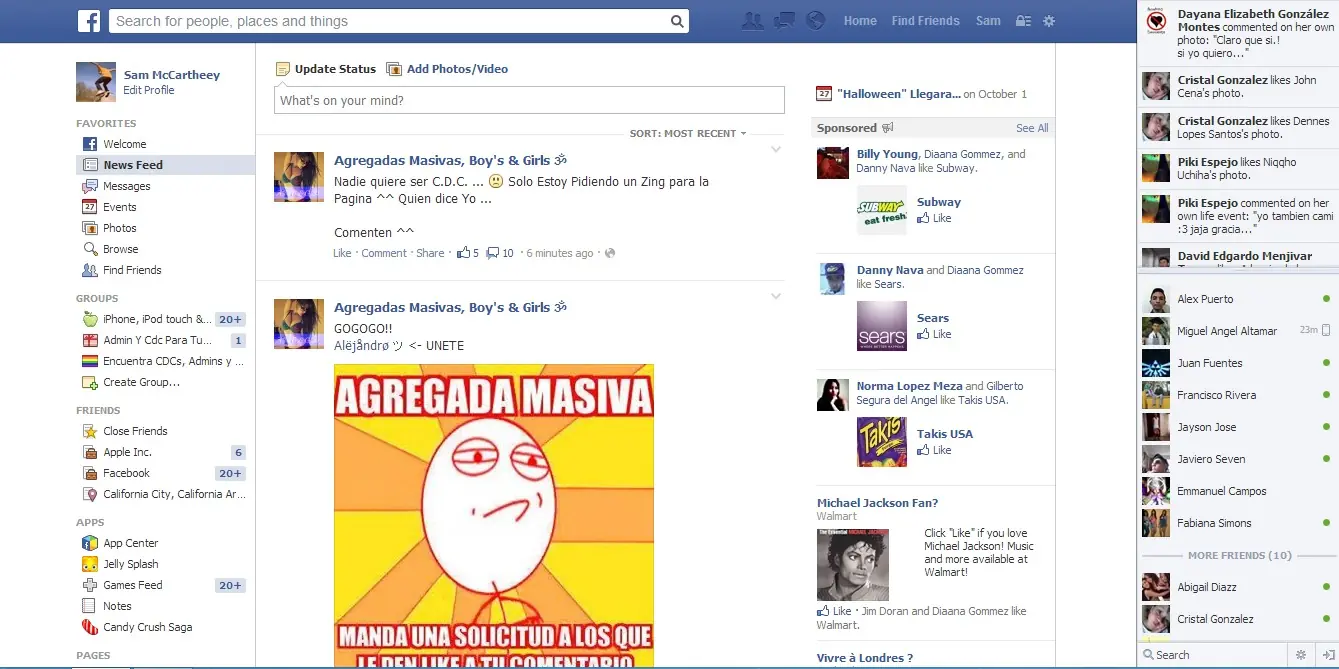Open the Sort: Most Recent dropdown

689,133
